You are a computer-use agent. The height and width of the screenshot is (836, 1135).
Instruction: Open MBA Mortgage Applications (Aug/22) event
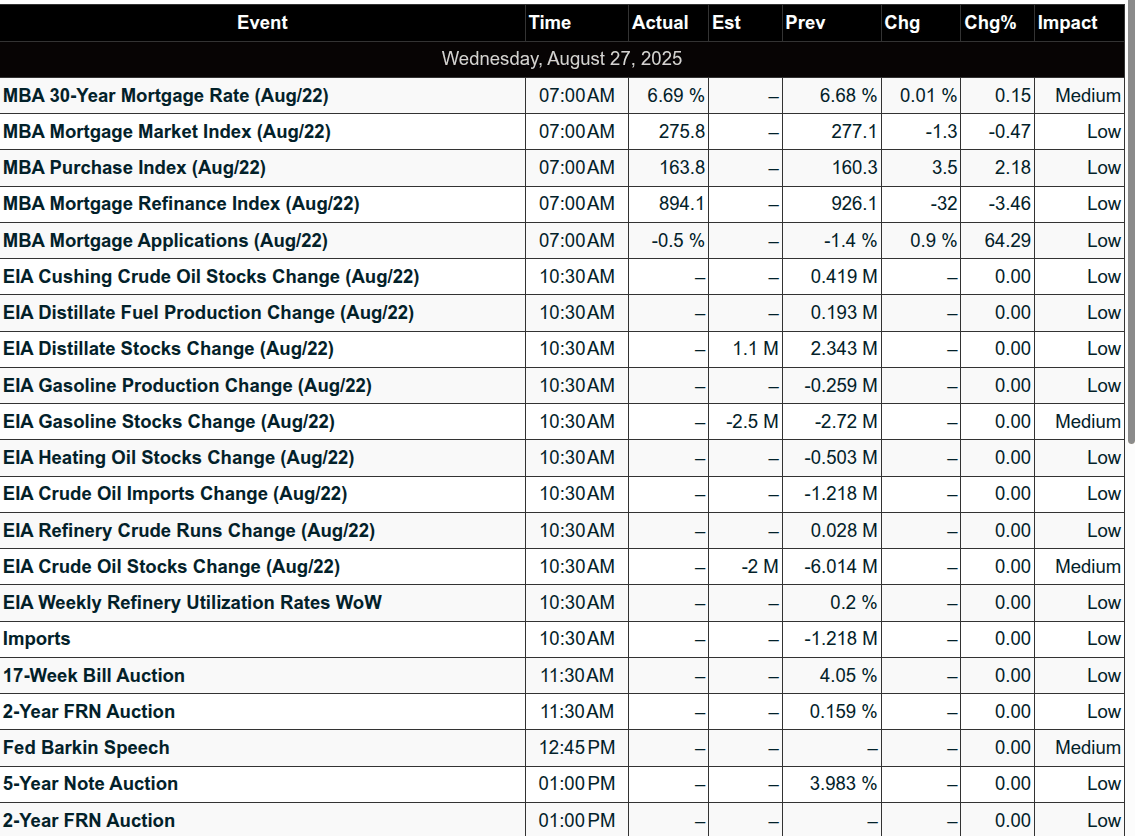click(165, 240)
